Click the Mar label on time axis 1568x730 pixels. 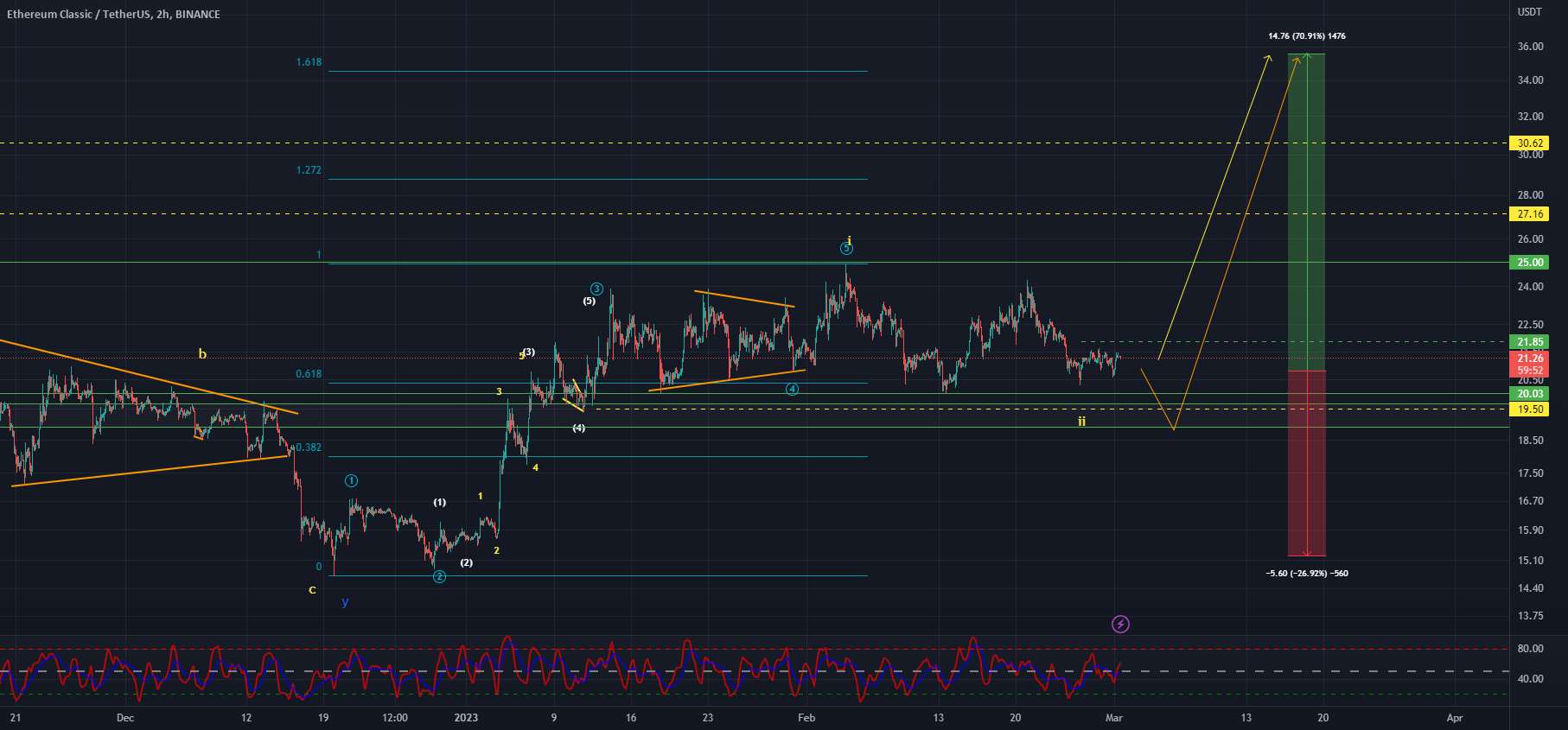[x=1114, y=718]
